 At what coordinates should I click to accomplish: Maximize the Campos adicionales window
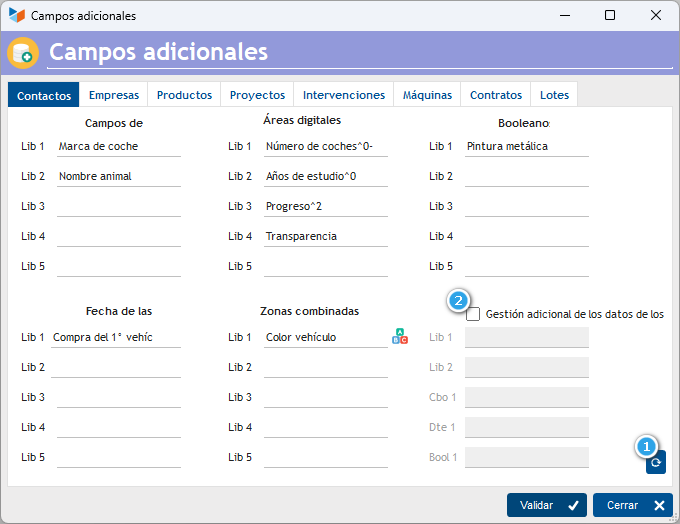coord(610,16)
